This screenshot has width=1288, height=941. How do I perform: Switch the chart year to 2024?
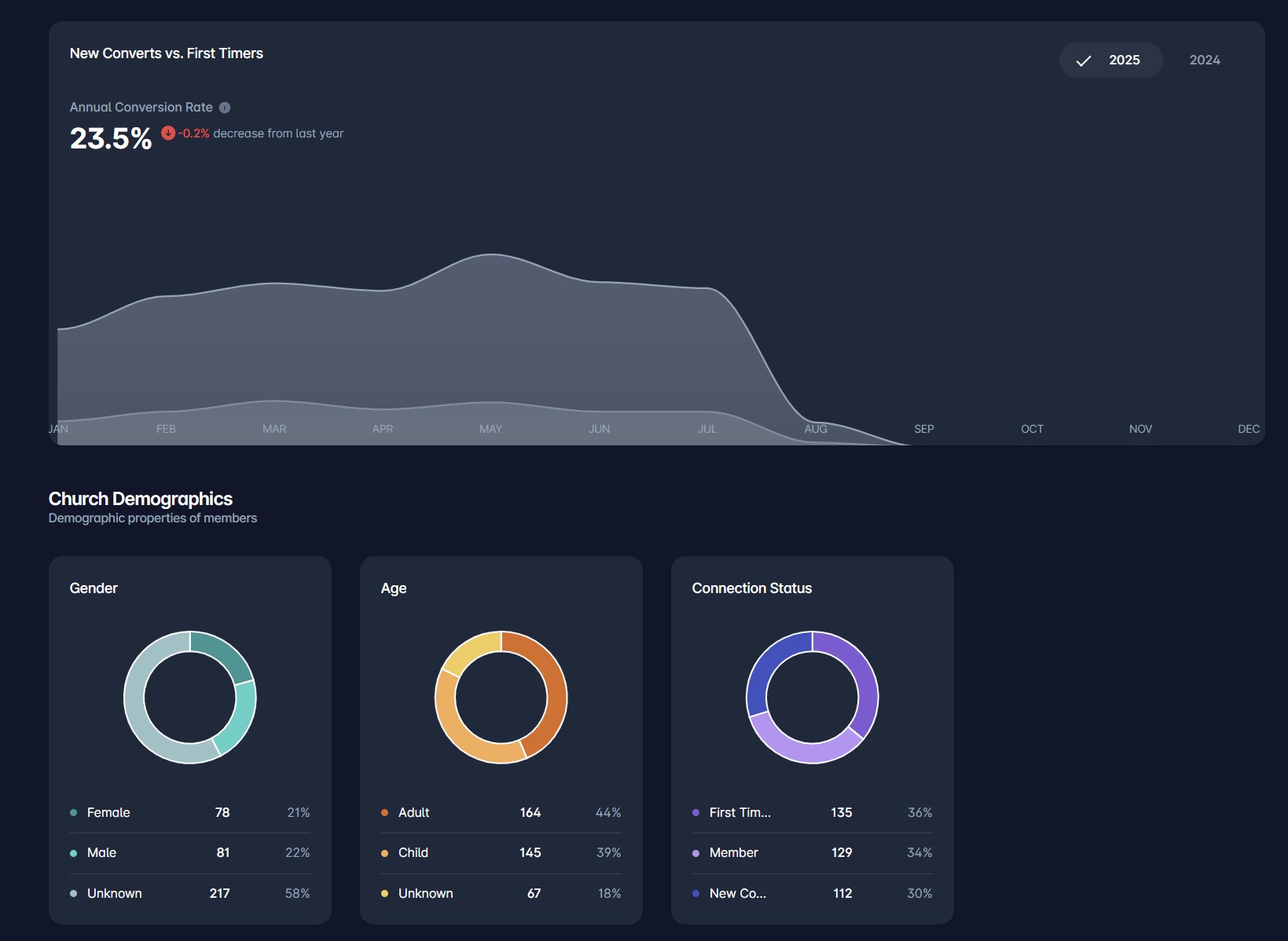pos(1203,59)
